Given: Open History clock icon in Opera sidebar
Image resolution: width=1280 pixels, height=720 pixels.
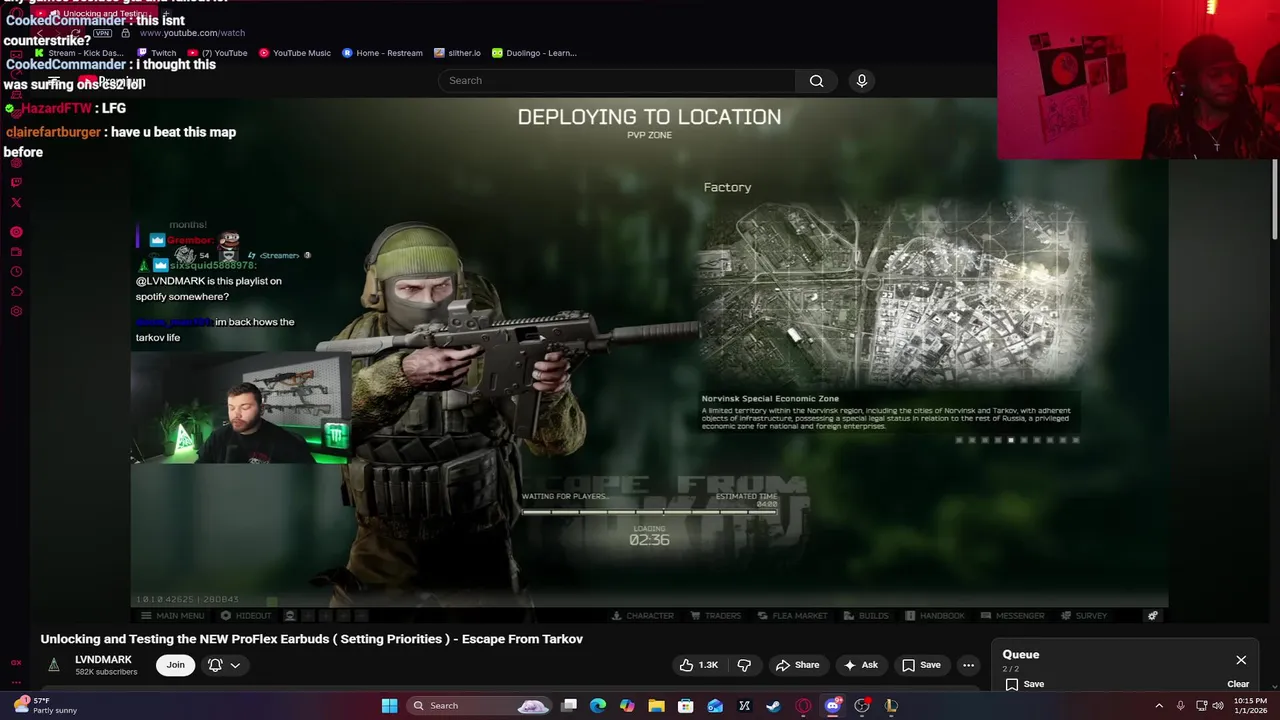Looking at the screenshot, I should tap(16, 272).
